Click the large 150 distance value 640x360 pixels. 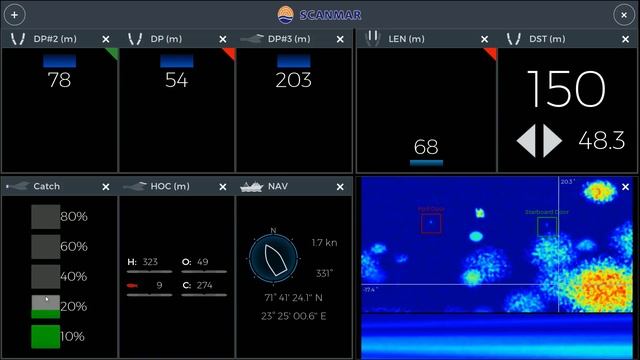click(567, 89)
